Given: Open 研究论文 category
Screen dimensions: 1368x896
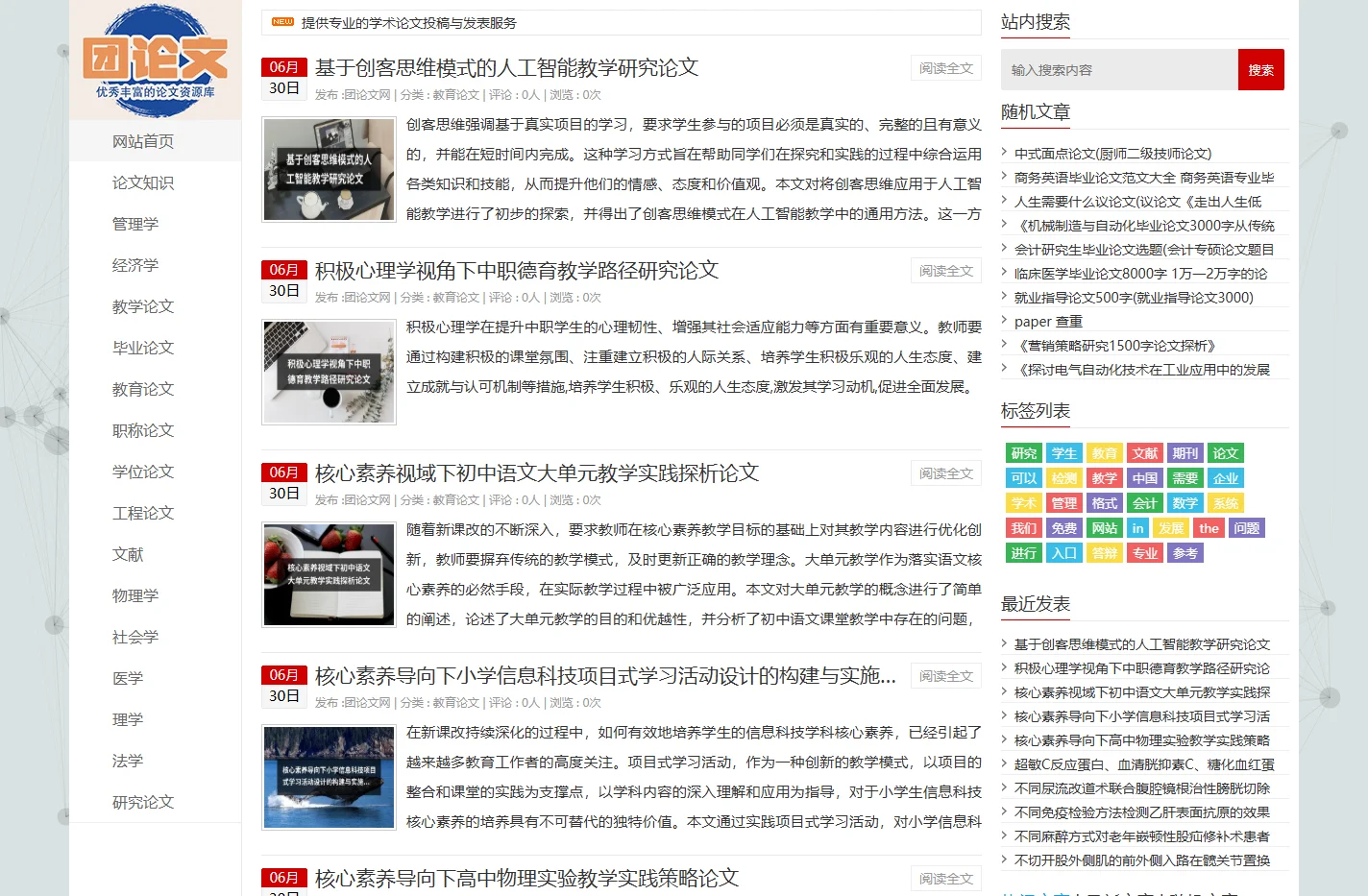Looking at the screenshot, I should [143, 802].
